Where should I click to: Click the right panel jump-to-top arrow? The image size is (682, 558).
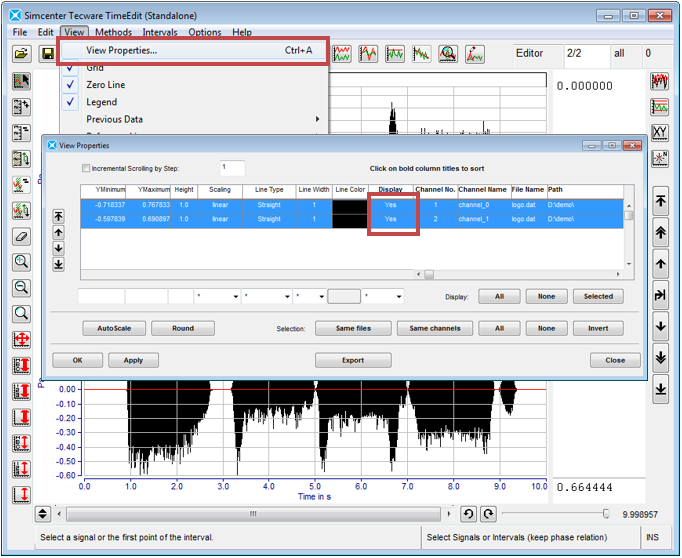tap(660, 201)
